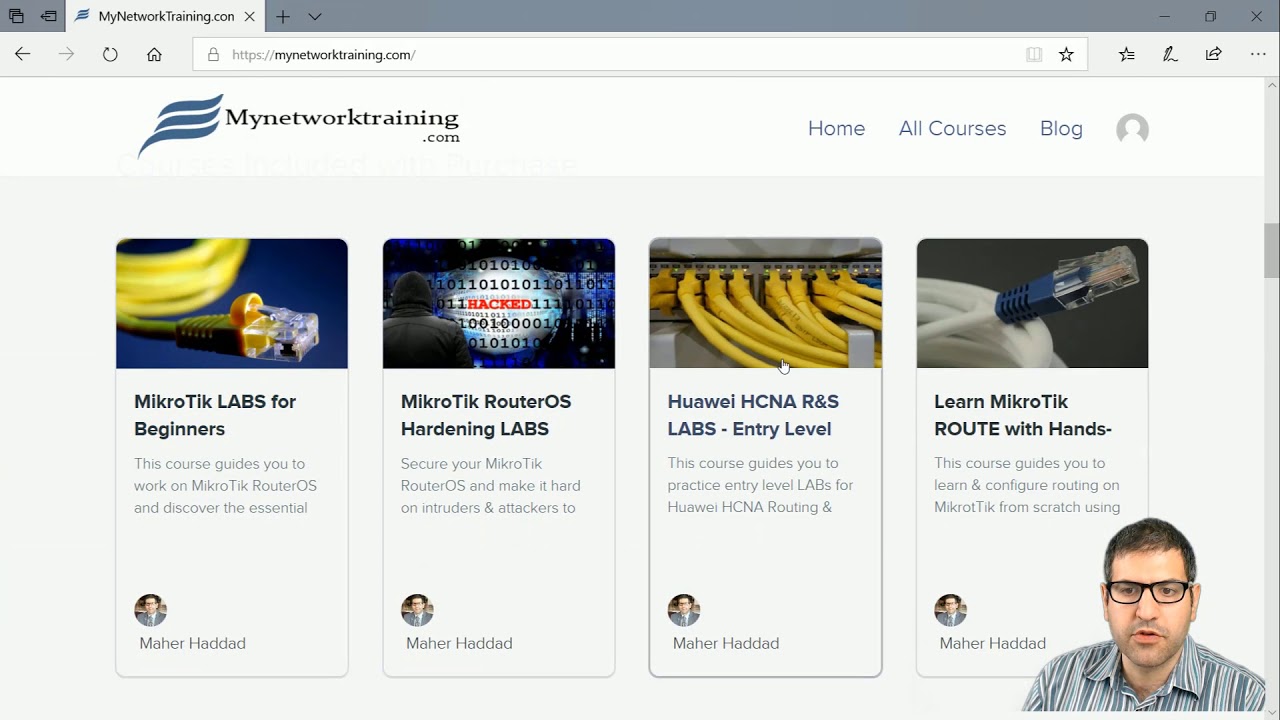The height and width of the screenshot is (720, 1280).
Task: Click Maher Haddad under RouterOS Hardening LABS
Action: [459, 643]
